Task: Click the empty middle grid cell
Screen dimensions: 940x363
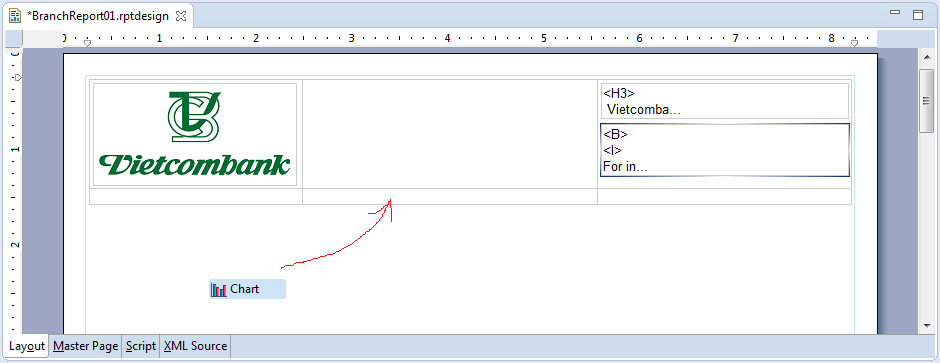Action: point(450,134)
